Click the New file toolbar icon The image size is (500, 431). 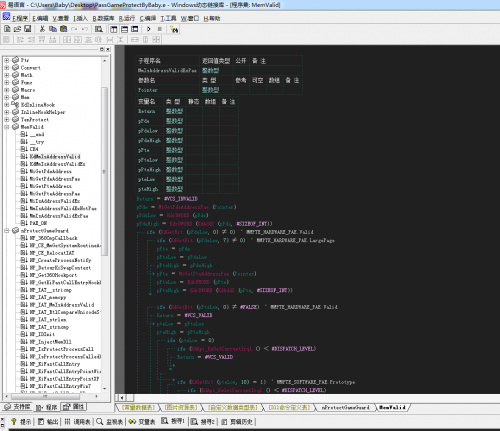click(x=7, y=29)
